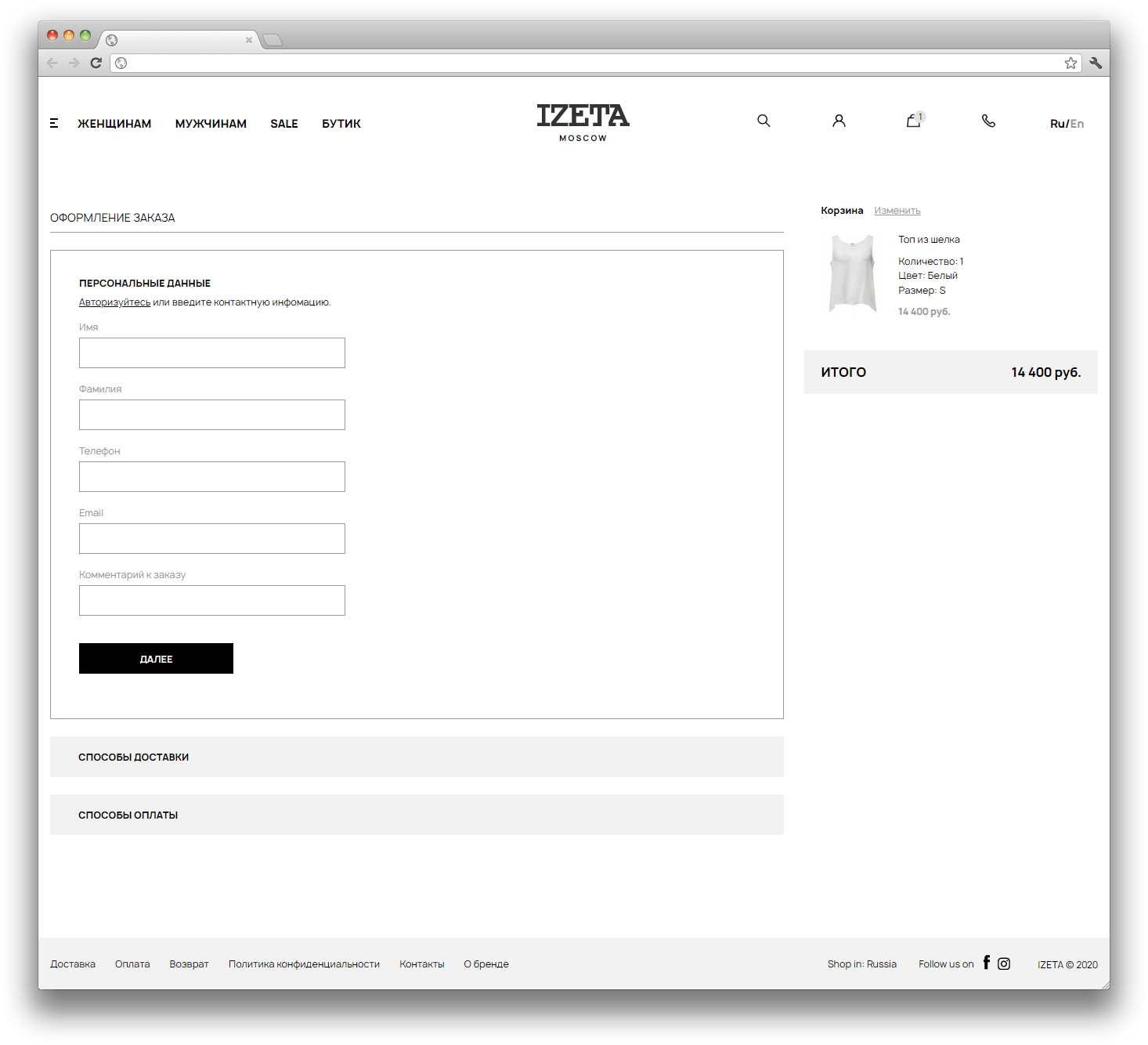This screenshot has width=1148, height=1045.
Task: Bookmark page with star icon
Action: (x=1070, y=63)
